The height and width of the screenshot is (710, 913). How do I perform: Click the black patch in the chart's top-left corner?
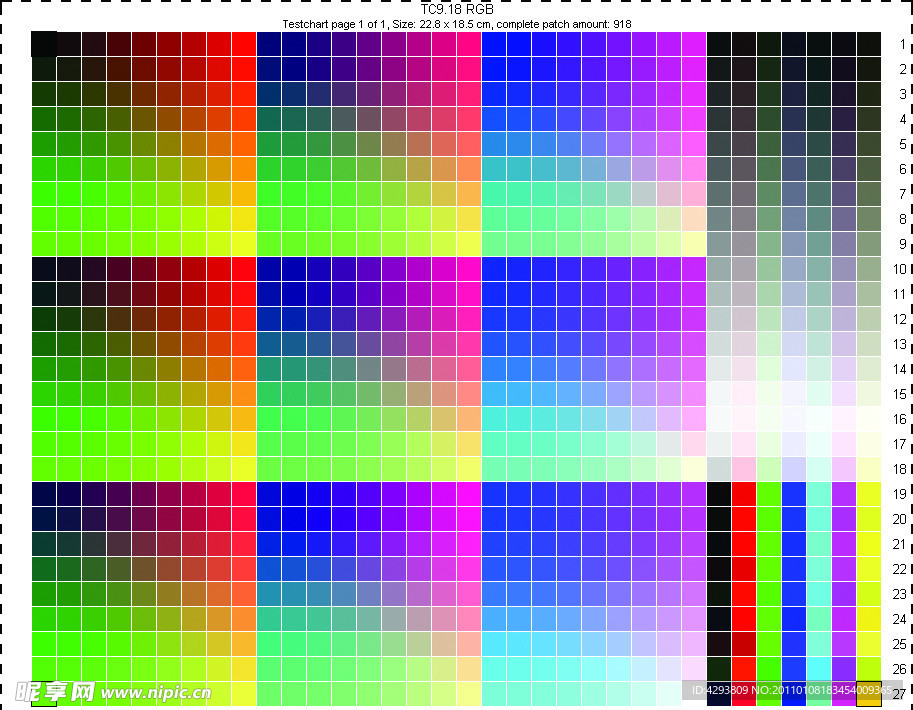coord(44,44)
